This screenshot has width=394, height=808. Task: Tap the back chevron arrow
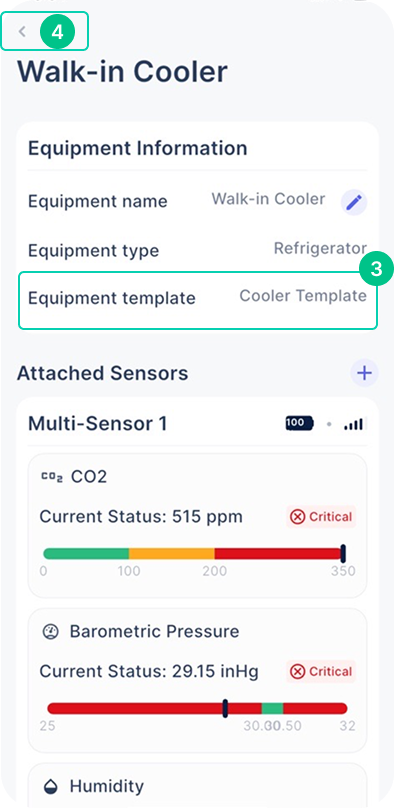coord(22,32)
